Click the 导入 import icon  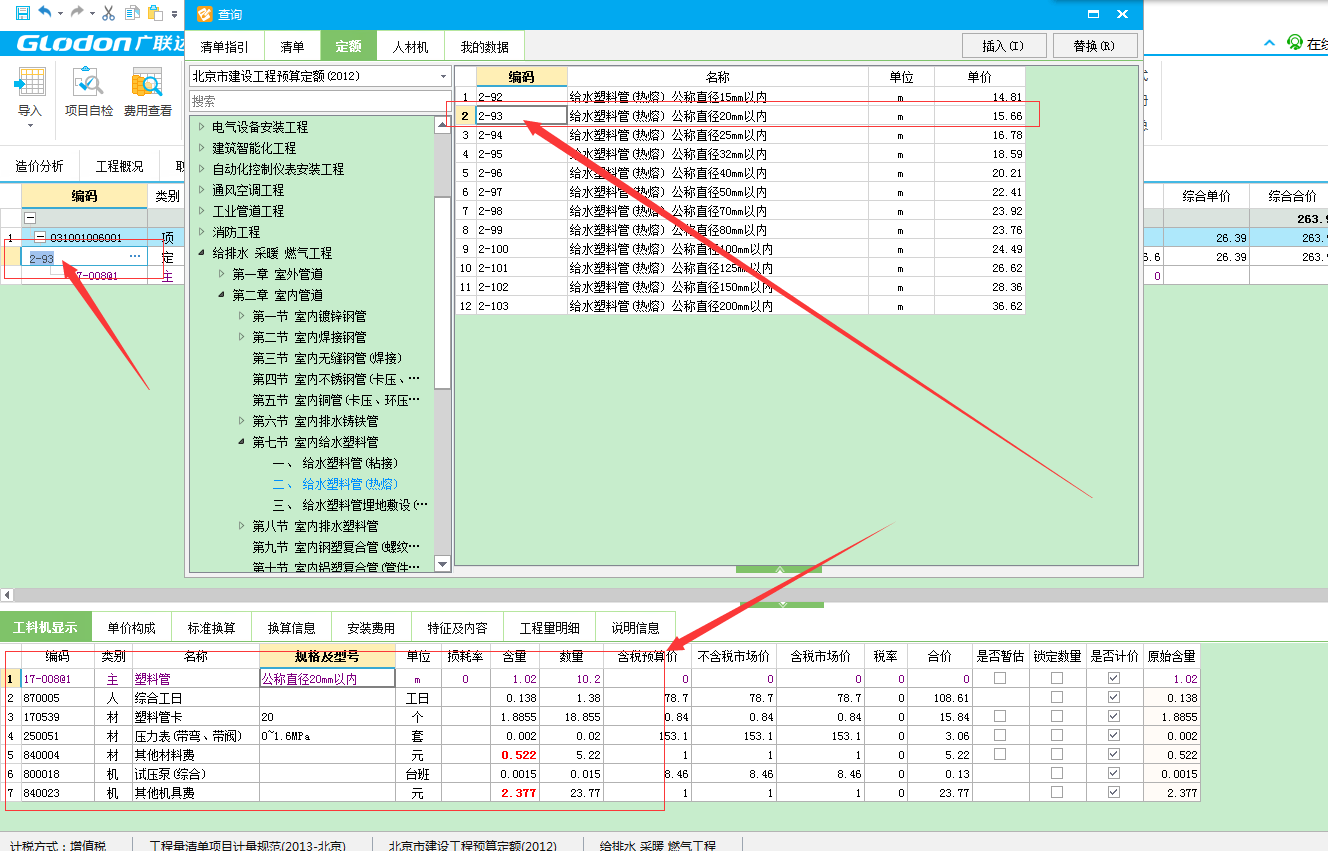point(30,83)
